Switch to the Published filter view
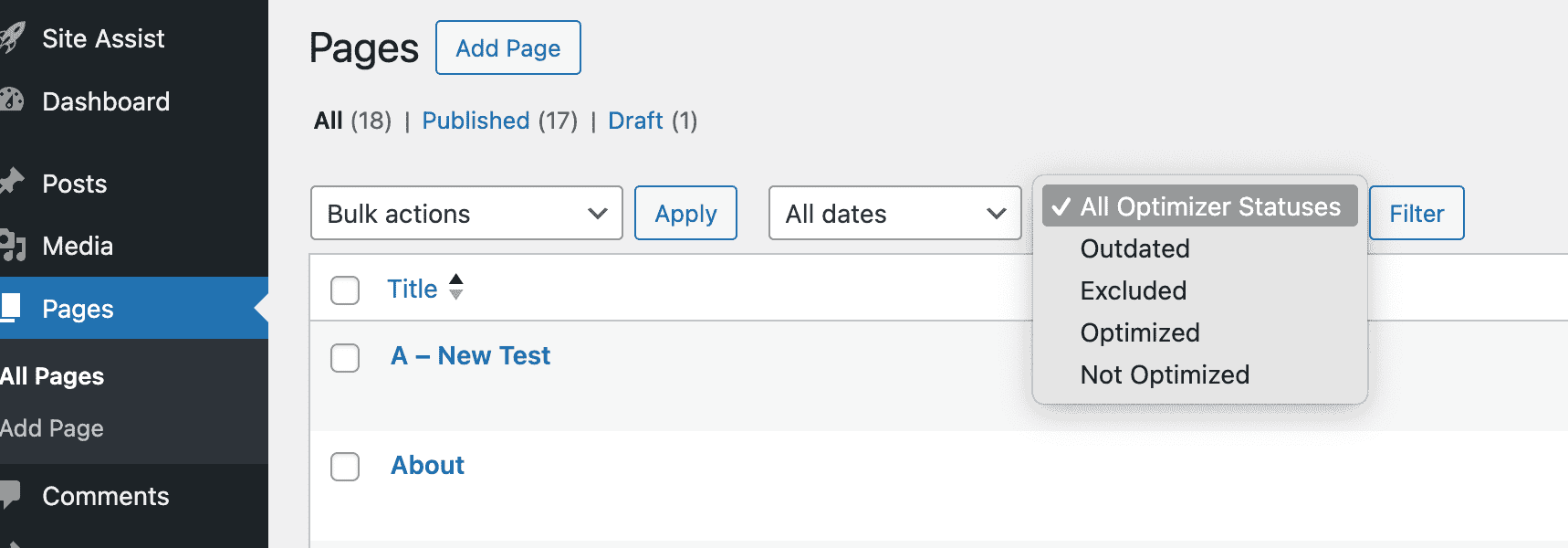Viewport: 1568px width, 548px height. (x=476, y=120)
